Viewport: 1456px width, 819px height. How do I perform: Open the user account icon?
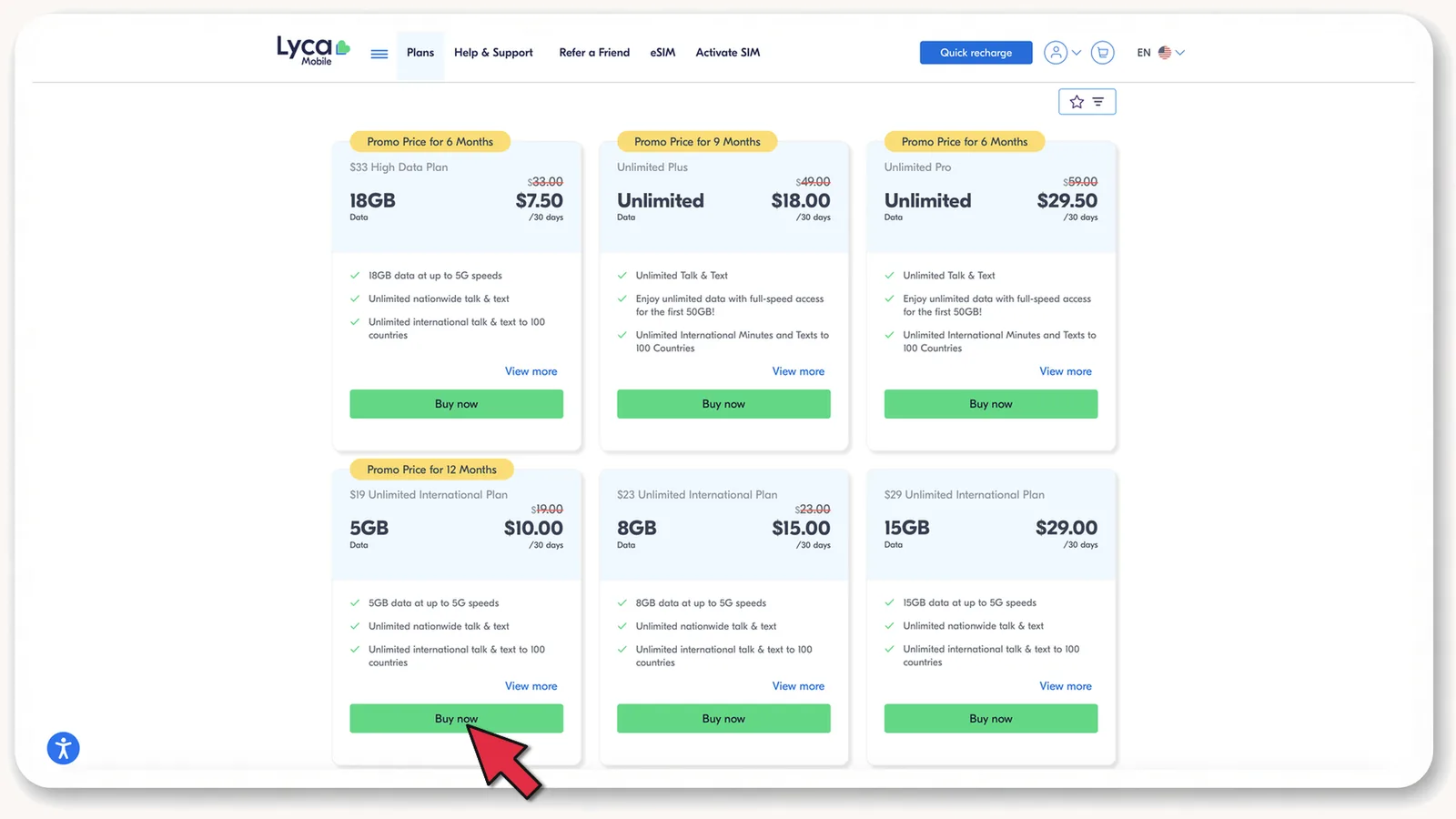(1055, 53)
